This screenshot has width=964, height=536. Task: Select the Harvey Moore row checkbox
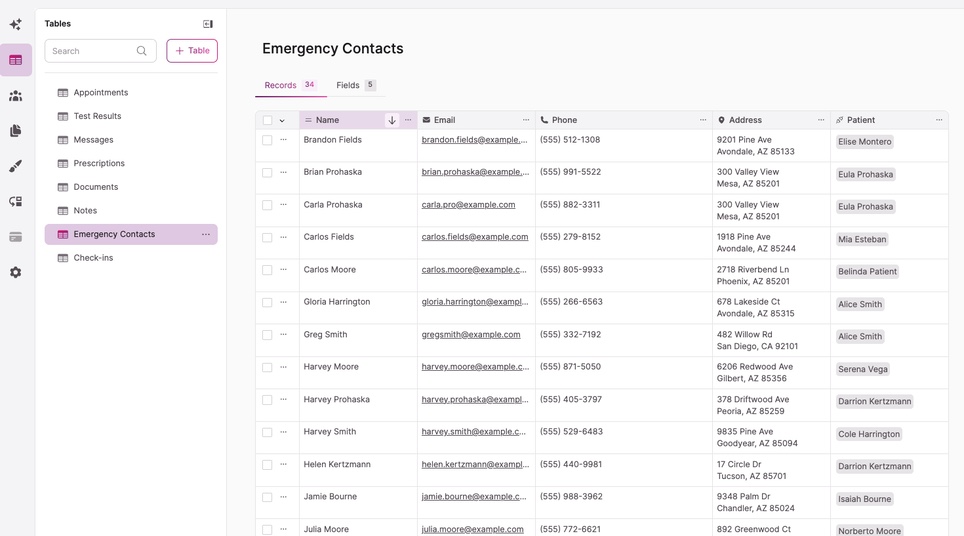(x=267, y=368)
